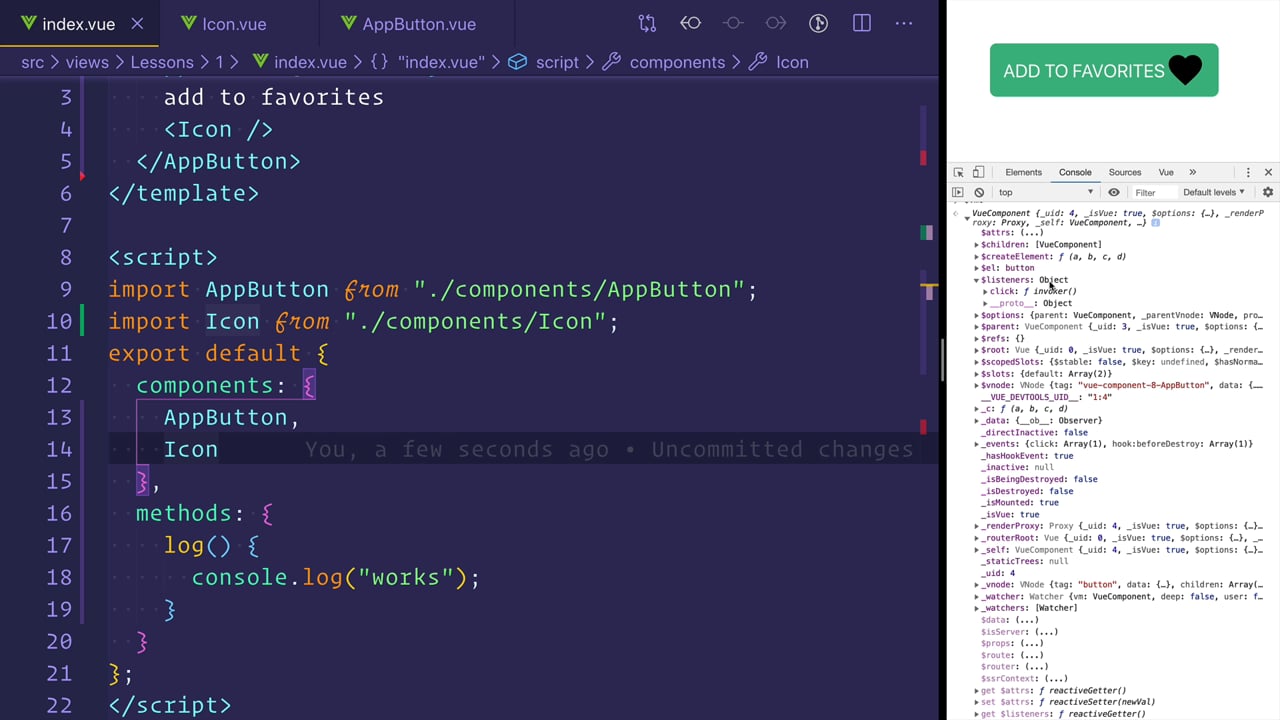
Task: Open the timeline clock icon in editor toolbar
Action: (818, 23)
